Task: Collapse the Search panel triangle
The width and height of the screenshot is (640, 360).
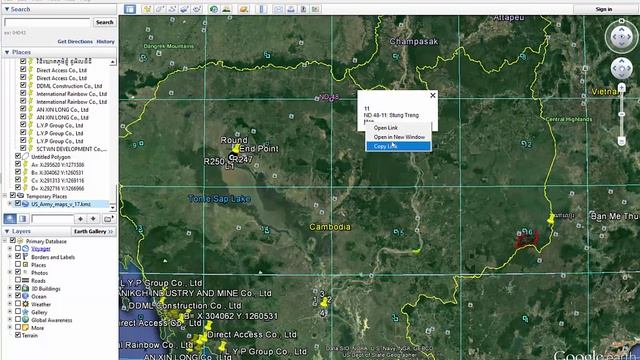Action: point(7,9)
